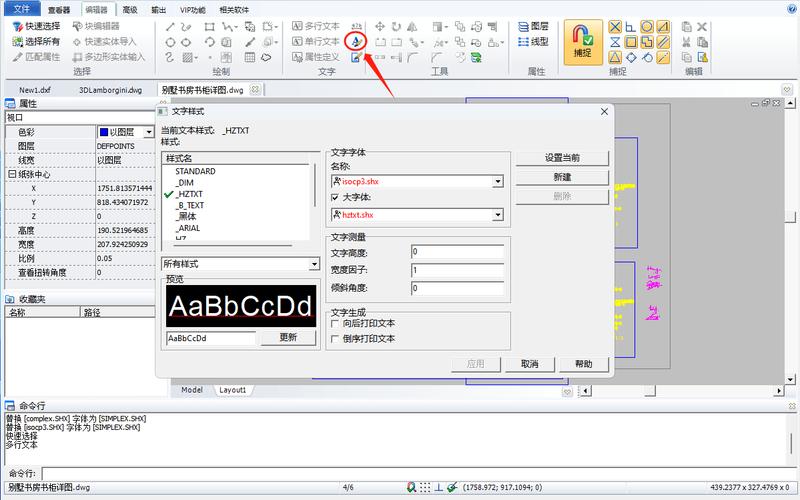
Task: Open the hztxt.shx big font dropdown
Action: (497, 215)
